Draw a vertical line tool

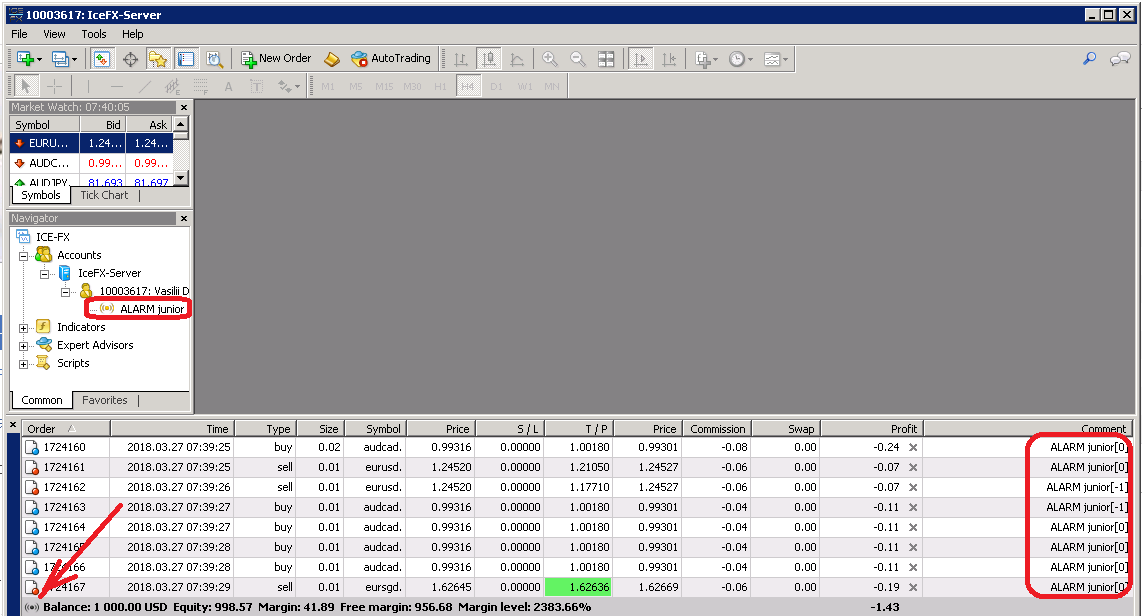[x=88, y=86]
